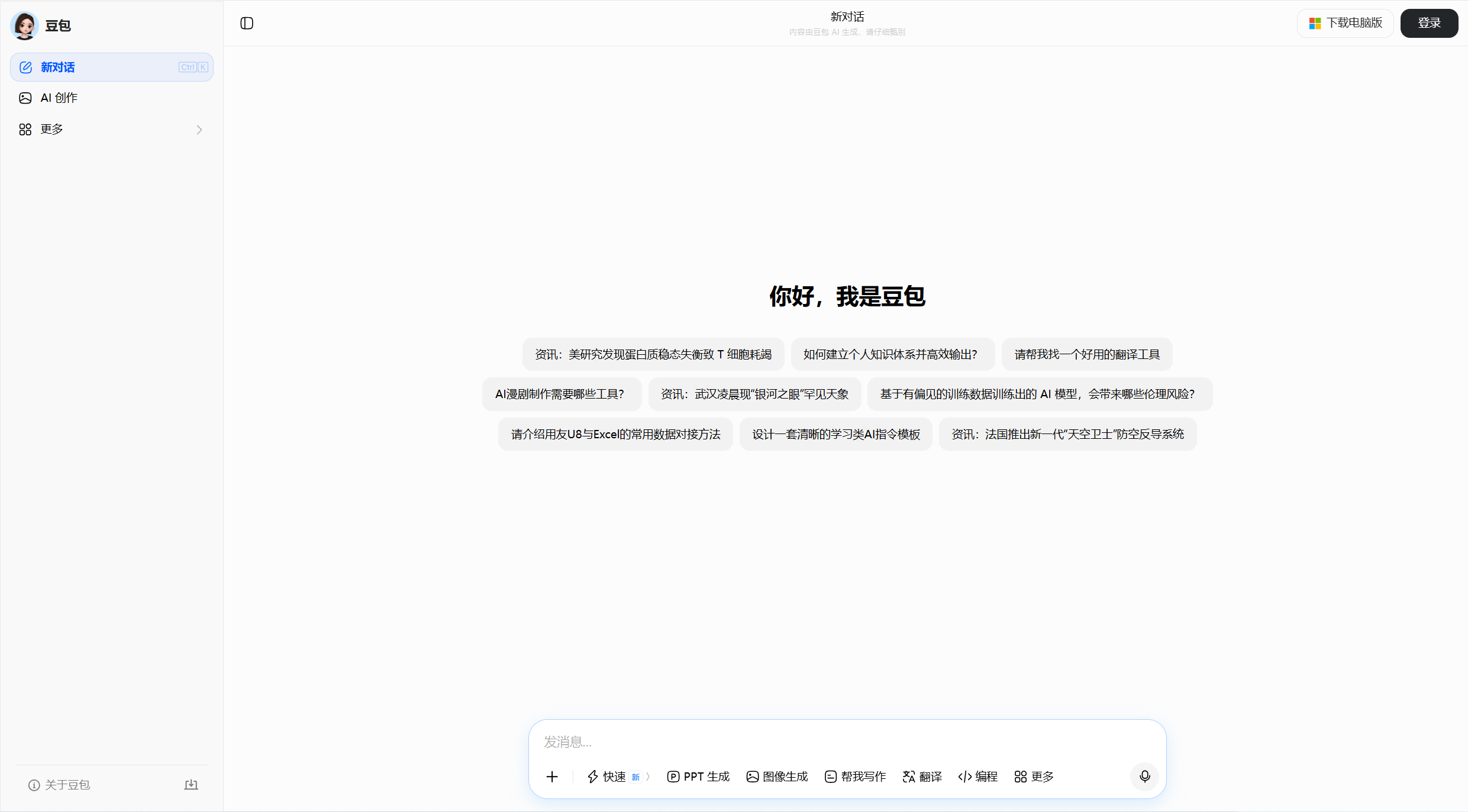This screenshot has height=812, width=1468.
Task: Click the 内容由豆包 AI 生成 disclaimer text
Action: pos(847,32)
